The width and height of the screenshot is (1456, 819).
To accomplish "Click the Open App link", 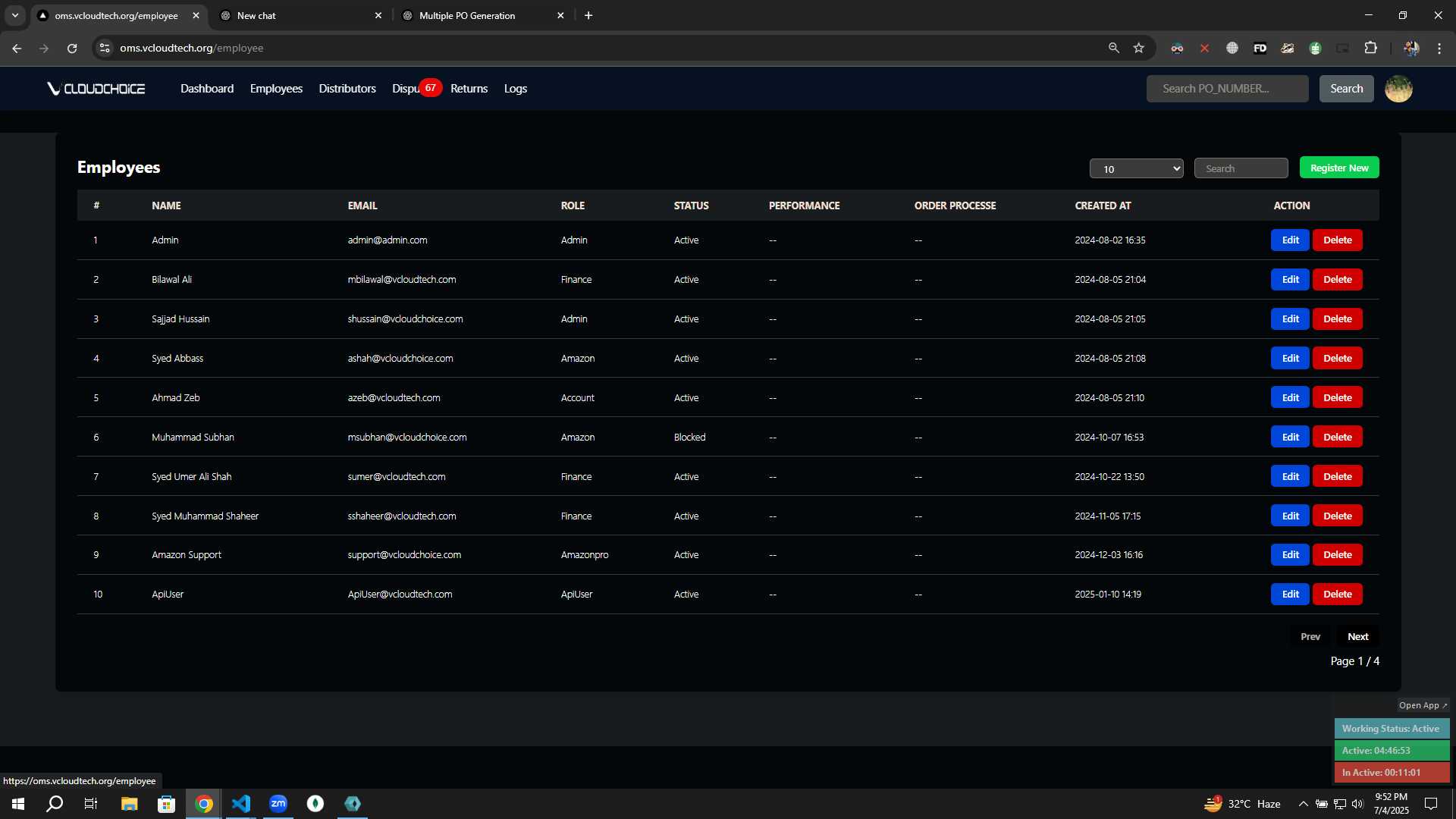I will (x=1423, y=705).
